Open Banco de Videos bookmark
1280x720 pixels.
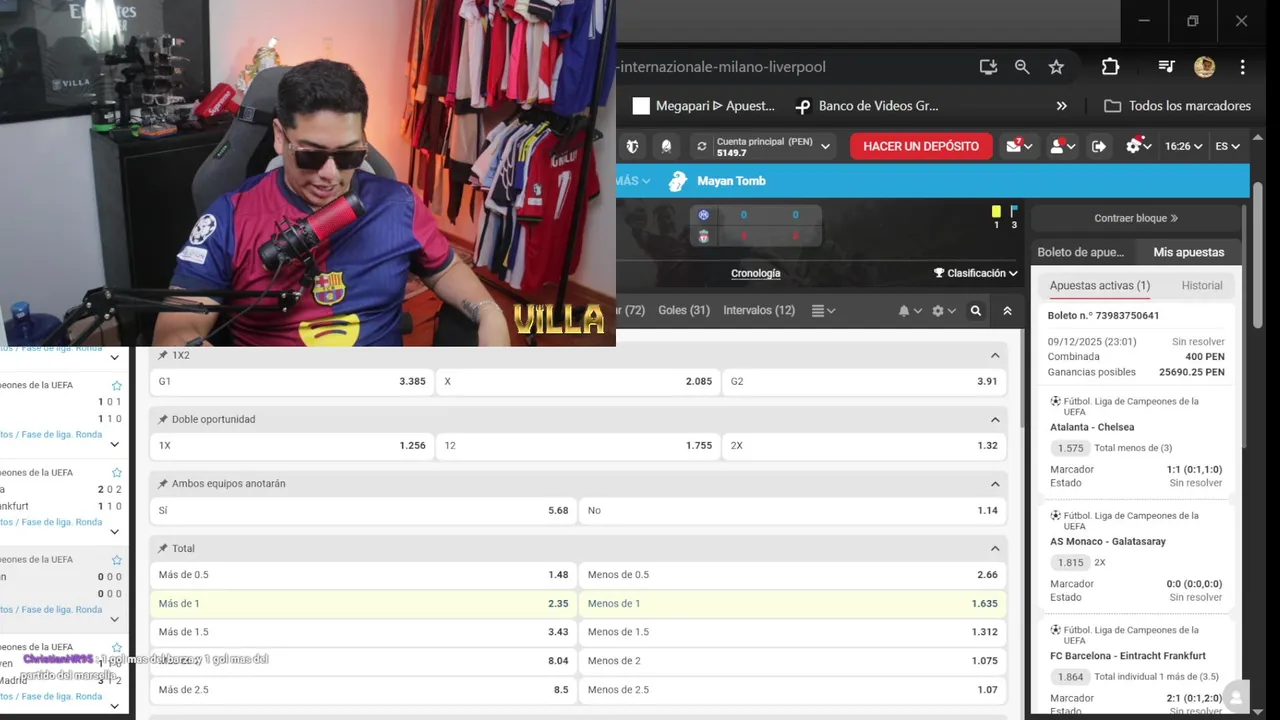pyautogui.click(x=866, y=106)
